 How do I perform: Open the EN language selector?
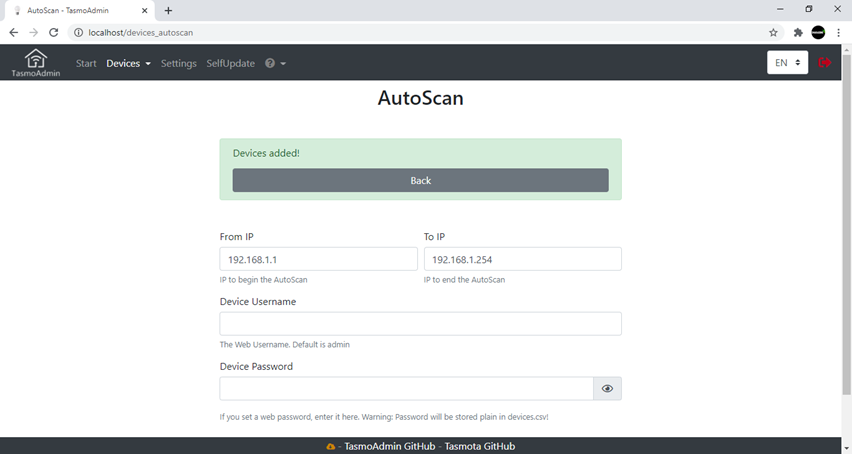coord(787,62)
